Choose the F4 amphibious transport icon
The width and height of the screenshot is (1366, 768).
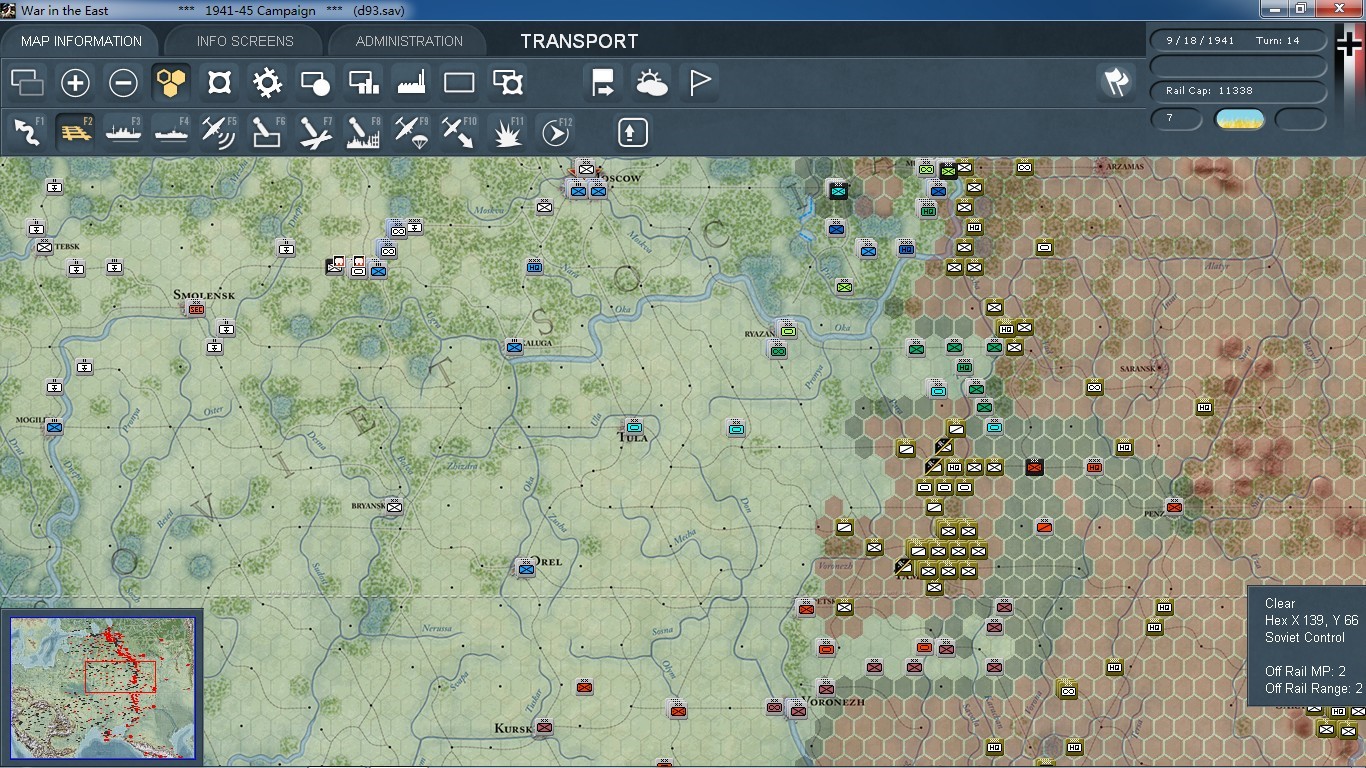171,132
